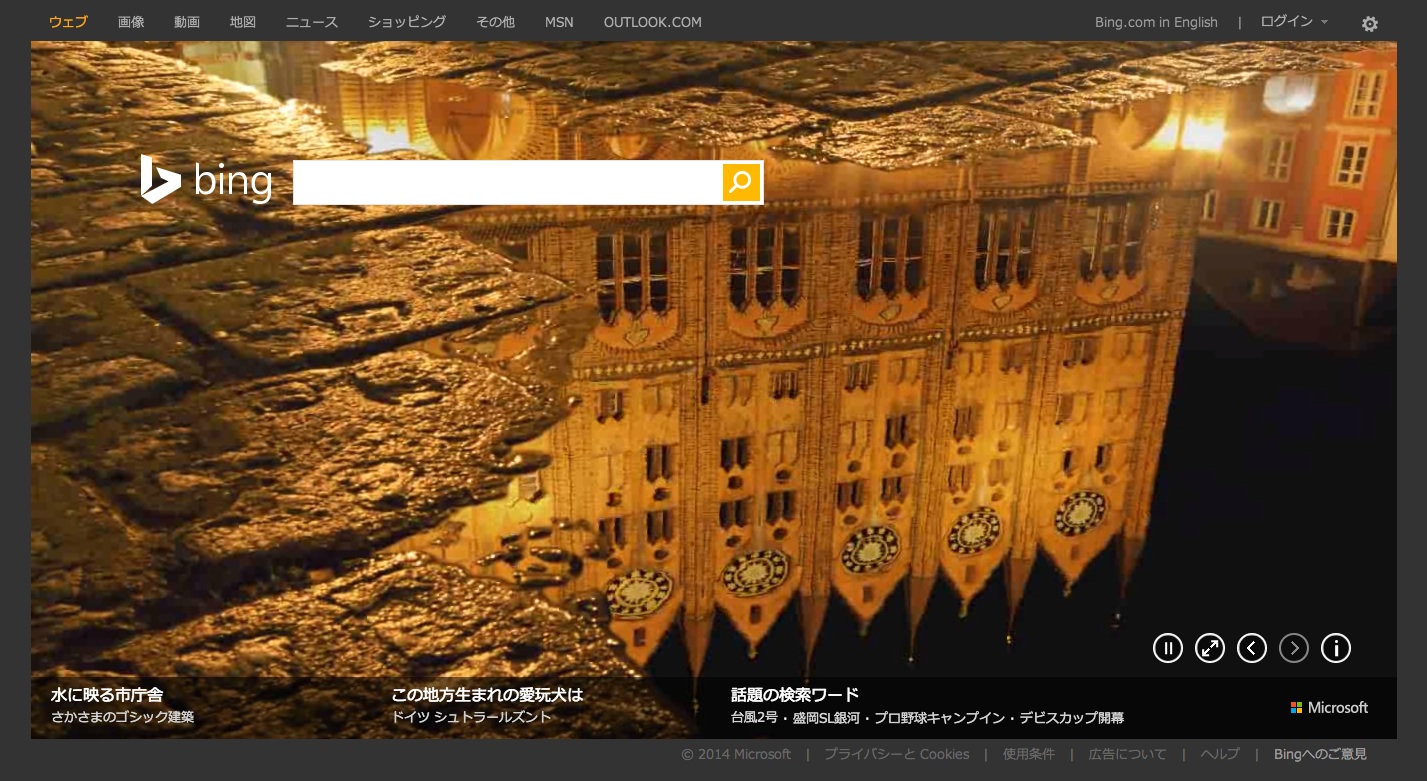Click the Bing.com in English link

point(1156,22)
